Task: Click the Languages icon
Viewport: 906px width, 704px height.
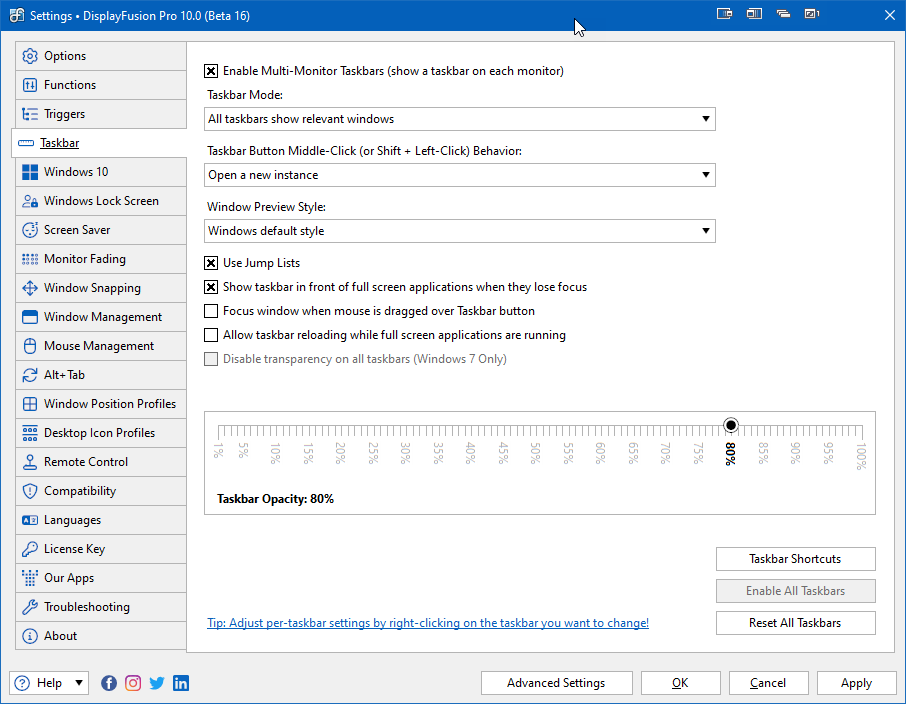Action: (29, 520)
